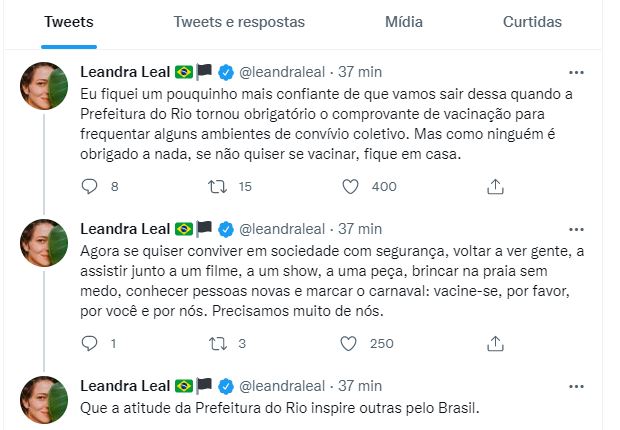Share the second tweet via share icon
The width and height of the screenshot is (620, 430).
495,343
